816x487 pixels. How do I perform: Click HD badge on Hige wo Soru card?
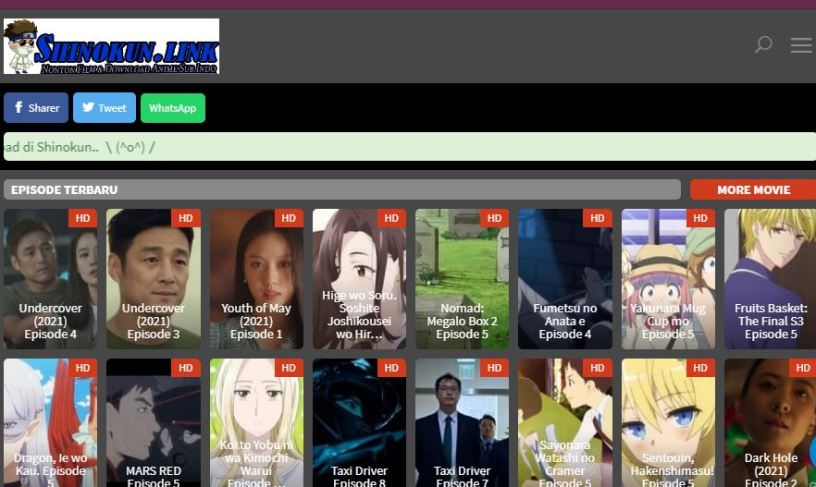392,218
